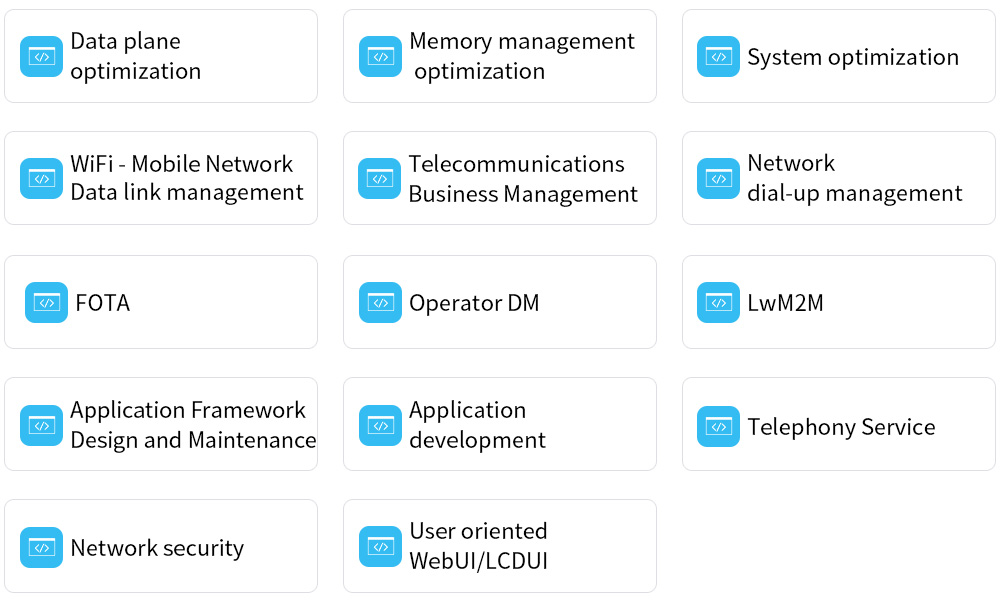Click the System optimization code icon
This screenshot has width=1000, height=602.
[x=718, y=57]
